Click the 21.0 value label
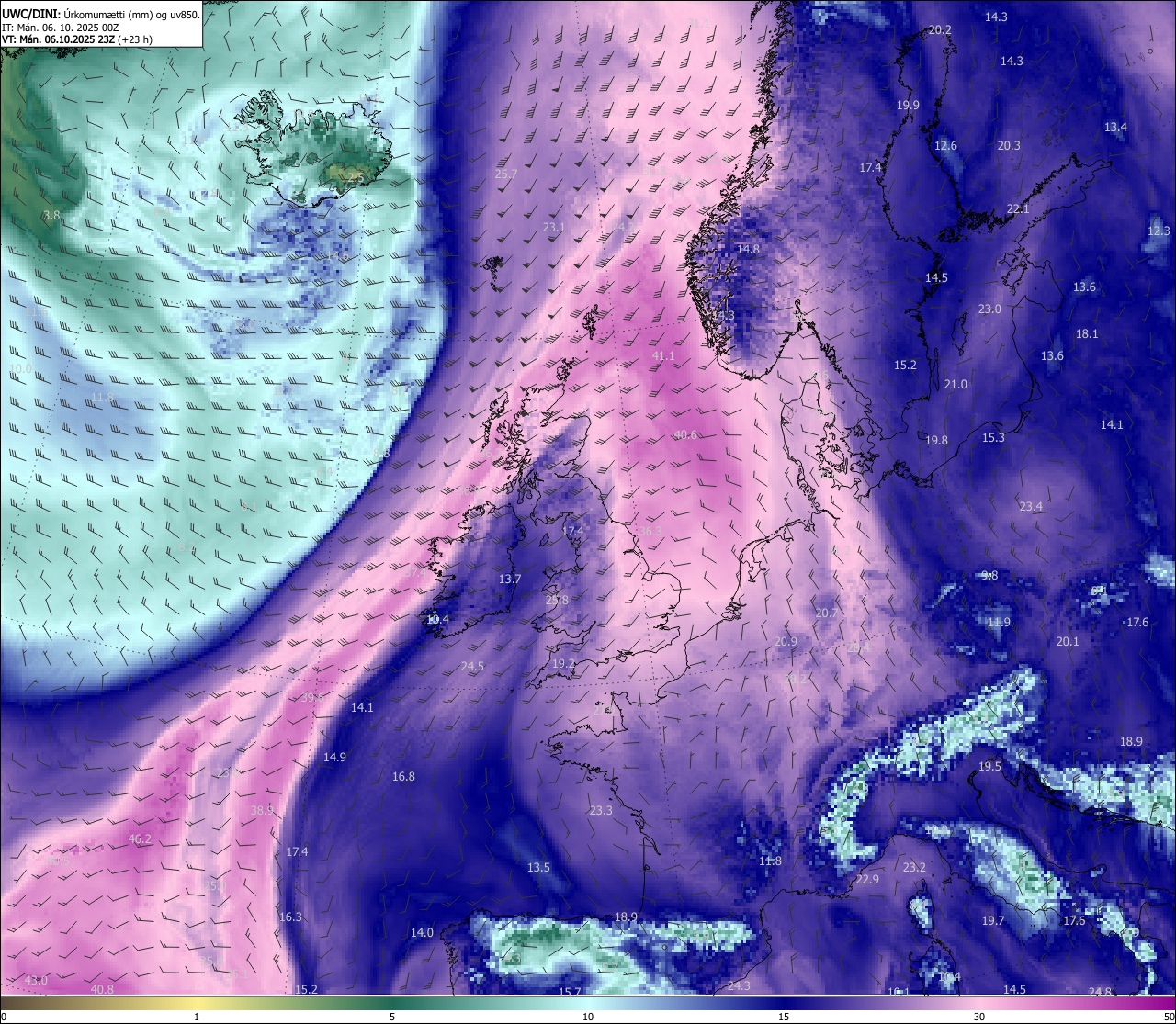The height and width of the screenshot is (1024, 1176). [955, 384]
